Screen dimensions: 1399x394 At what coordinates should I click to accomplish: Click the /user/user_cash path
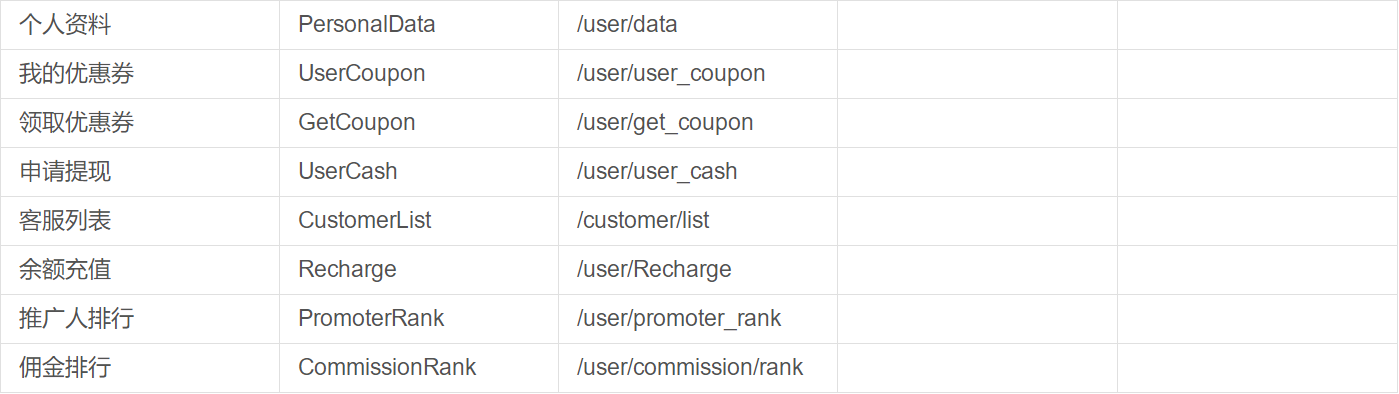(657, 172)
